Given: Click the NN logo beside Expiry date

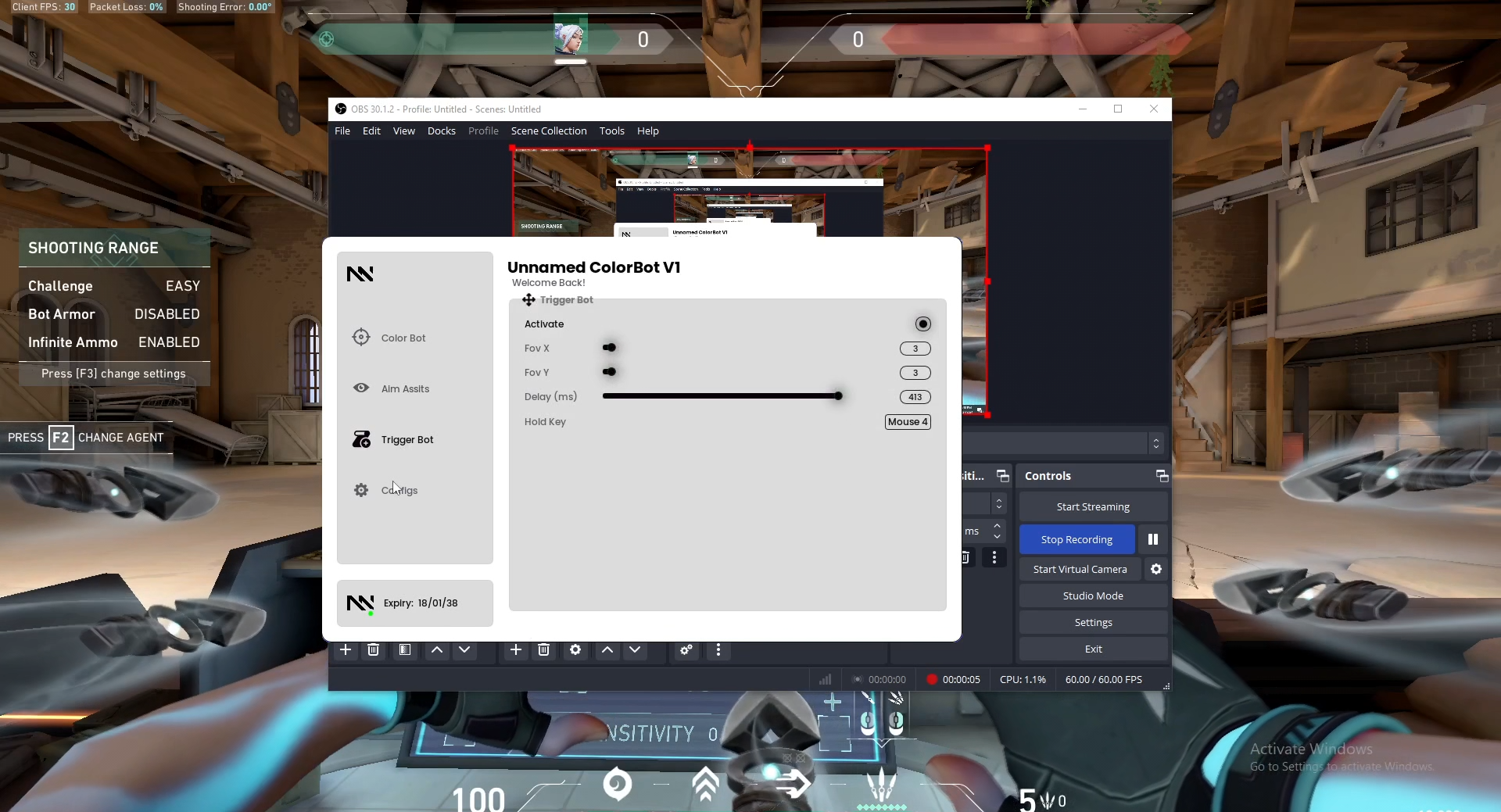Looking at the screenshot, I should [360, 603].
